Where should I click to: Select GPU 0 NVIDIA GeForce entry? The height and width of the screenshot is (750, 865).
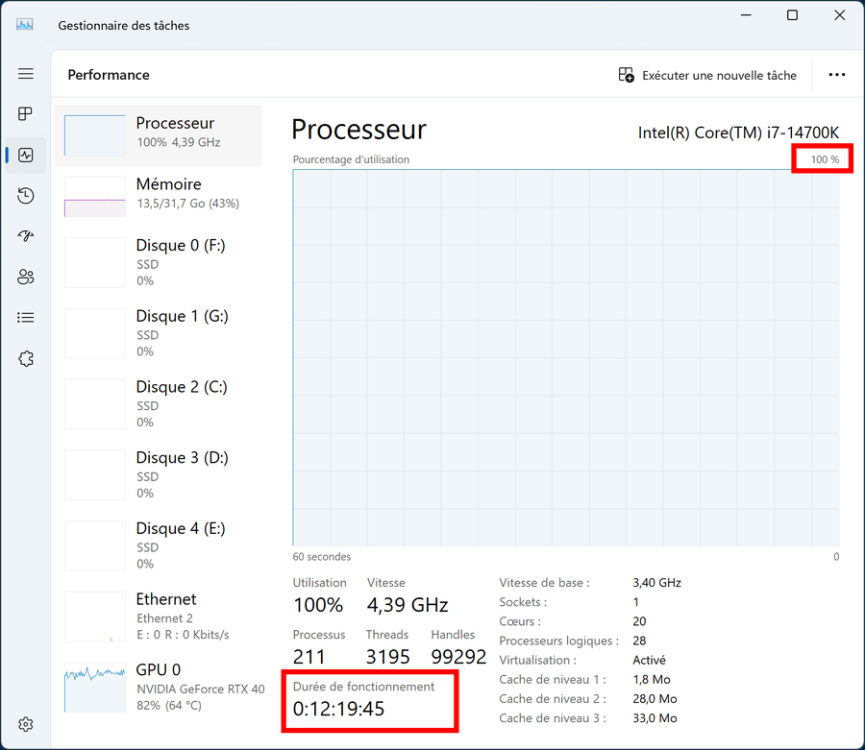pos(159,686)
